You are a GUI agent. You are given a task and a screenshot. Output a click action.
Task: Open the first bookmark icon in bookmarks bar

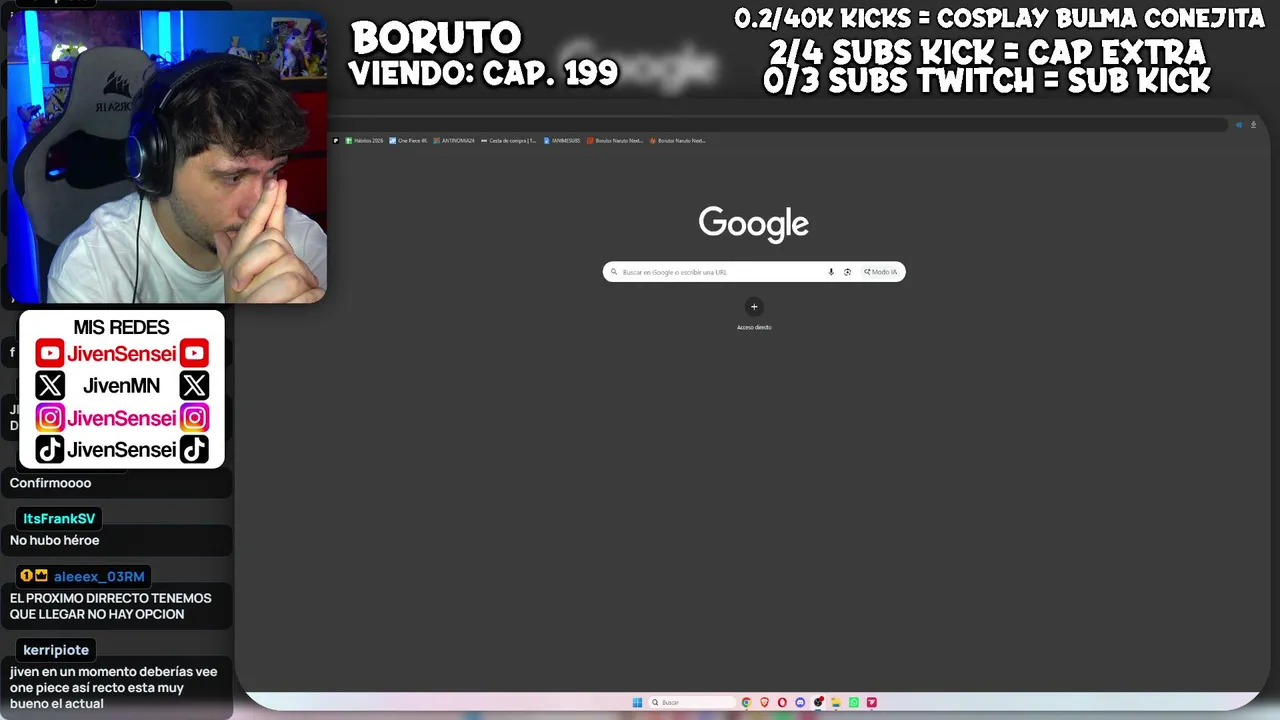click(x=336, y=141)
